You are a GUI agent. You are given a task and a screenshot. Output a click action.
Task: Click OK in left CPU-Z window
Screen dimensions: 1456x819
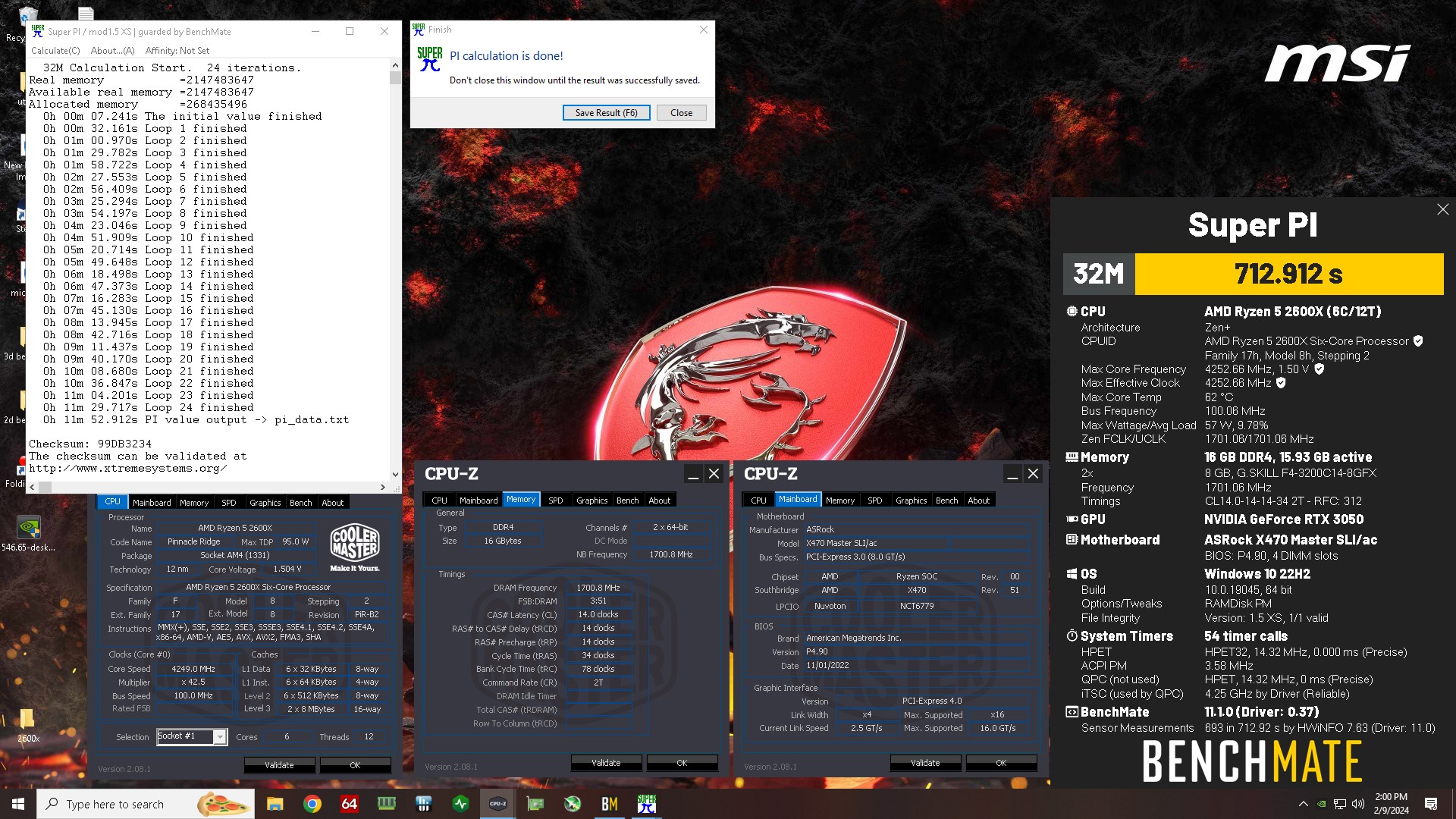tap(355, 765)
